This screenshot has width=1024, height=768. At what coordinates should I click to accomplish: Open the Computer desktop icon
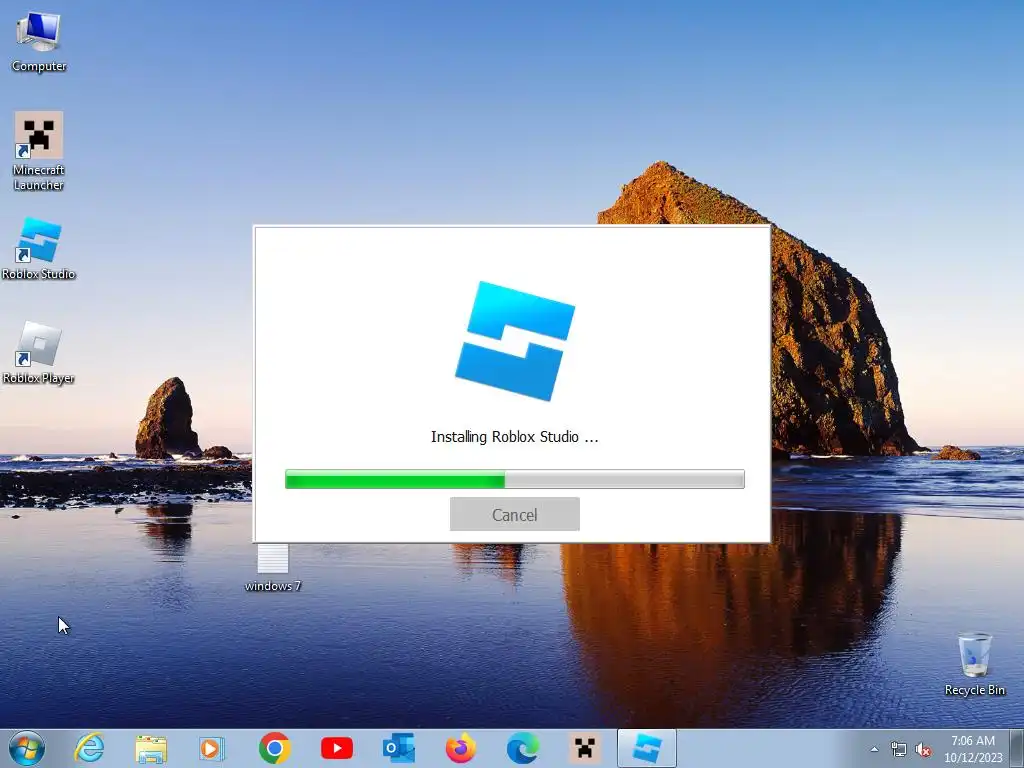[x=39, y=41]
